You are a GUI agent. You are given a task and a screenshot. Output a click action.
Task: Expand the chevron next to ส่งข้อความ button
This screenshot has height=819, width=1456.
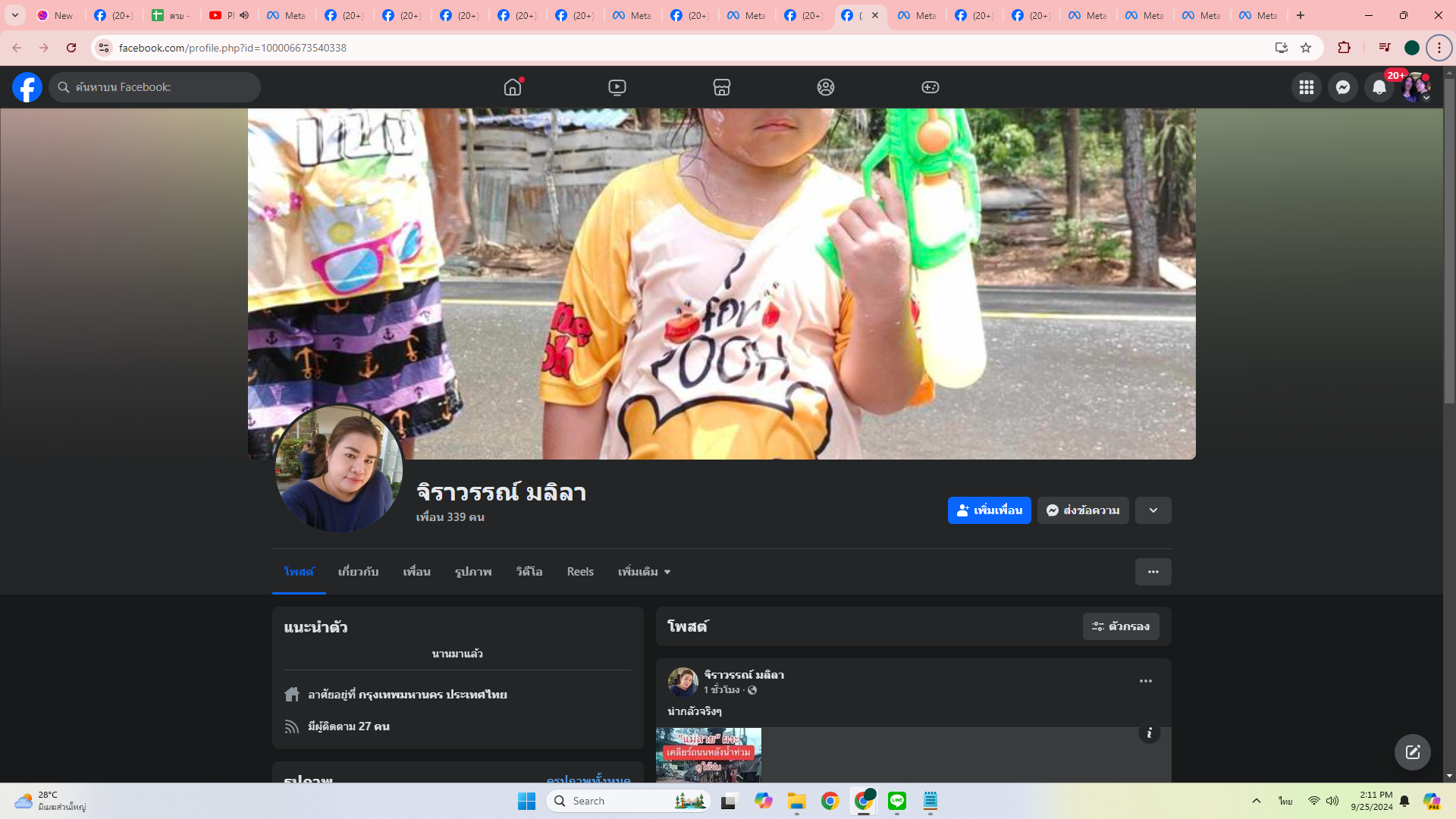click(x=1153, y=510)
